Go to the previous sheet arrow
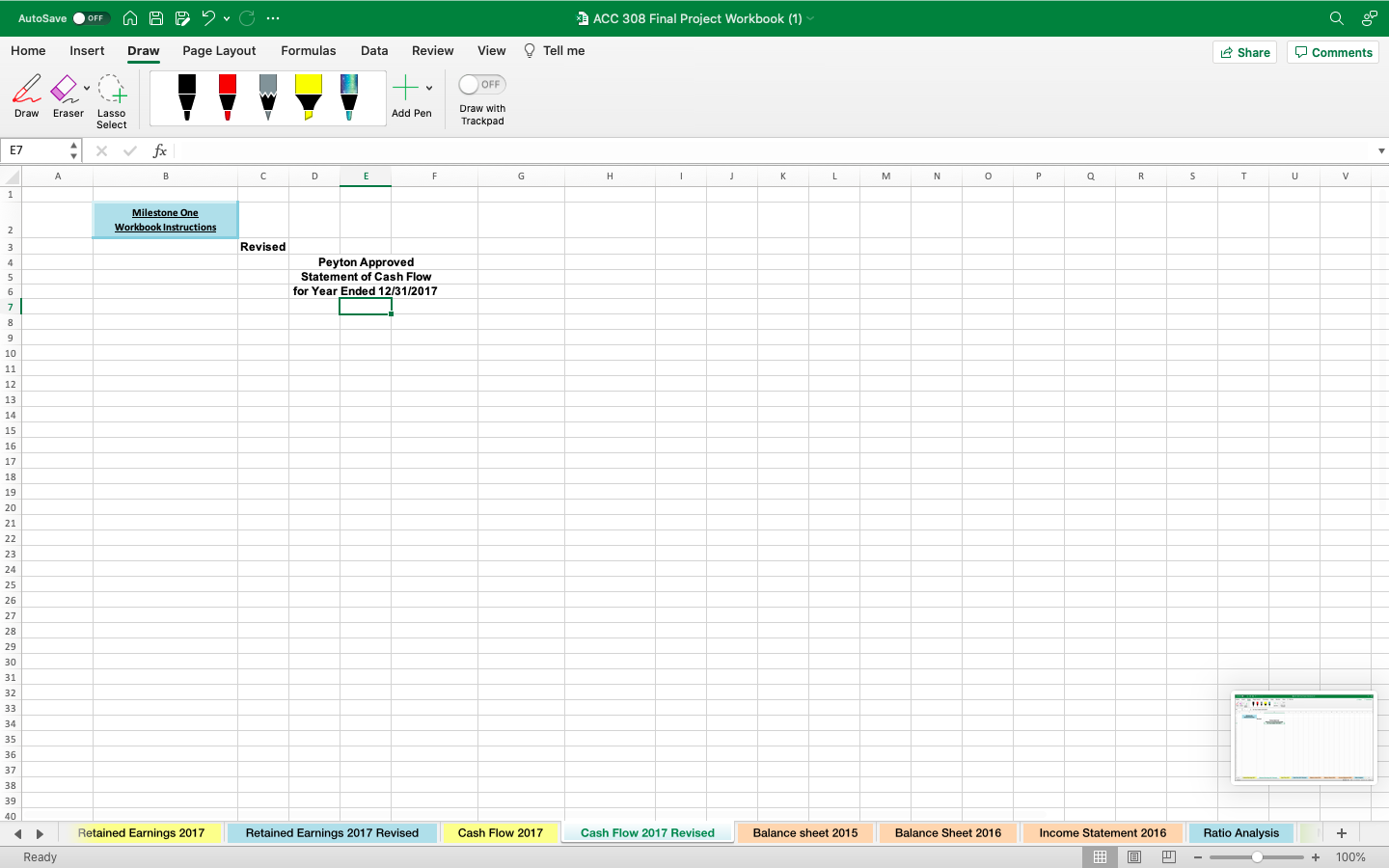Image resolution: width=1389 pixels, height=868 pixels. point(17,833)
